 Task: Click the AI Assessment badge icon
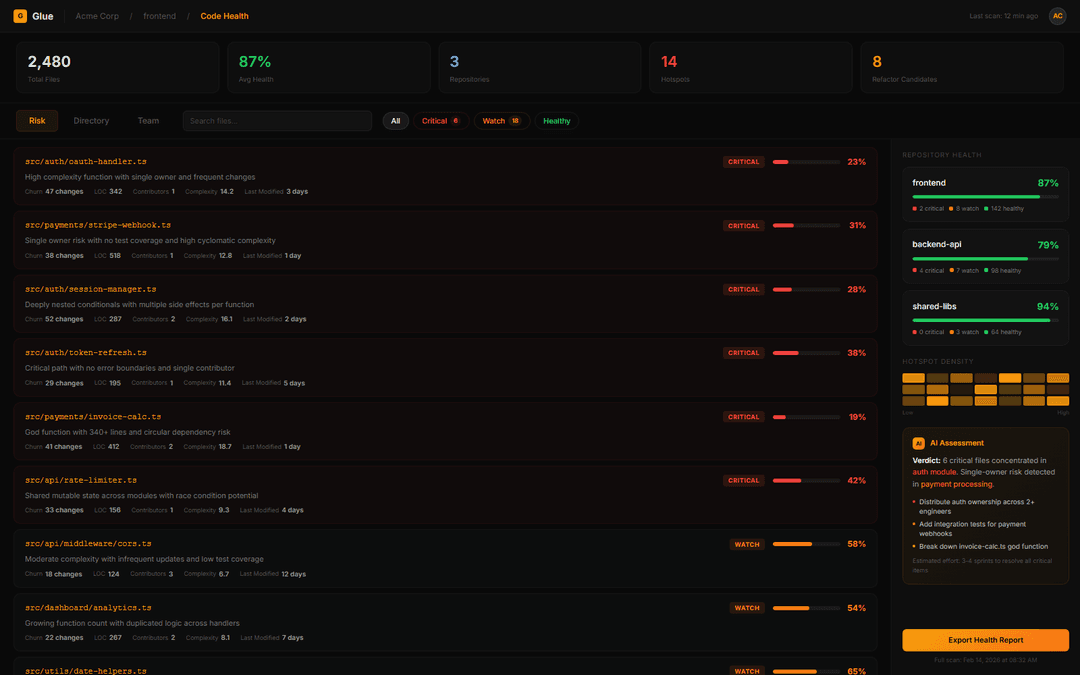point(918,443)
